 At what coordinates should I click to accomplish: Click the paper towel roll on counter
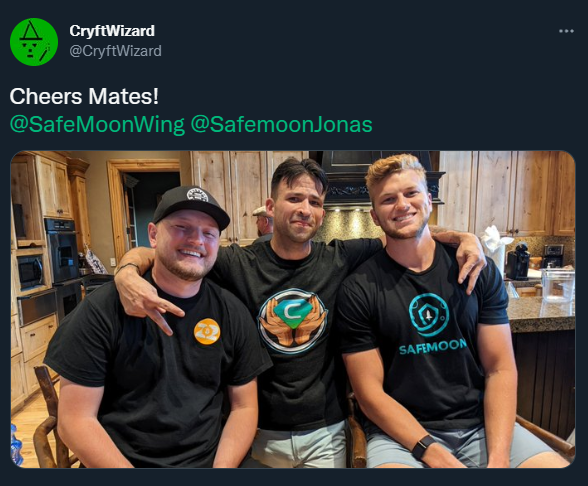[496, 249]
